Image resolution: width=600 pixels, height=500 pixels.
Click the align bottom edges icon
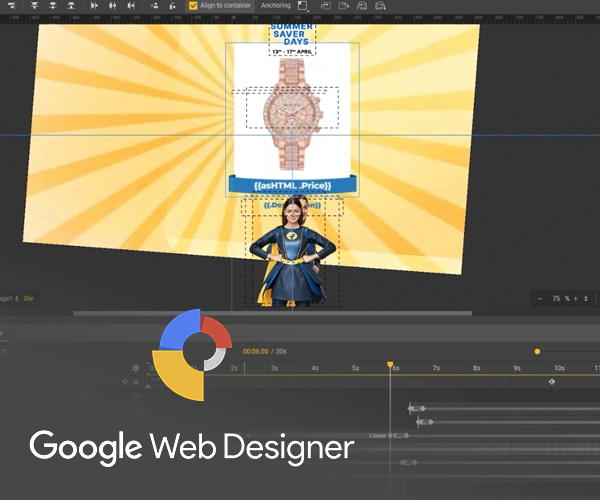71,6
